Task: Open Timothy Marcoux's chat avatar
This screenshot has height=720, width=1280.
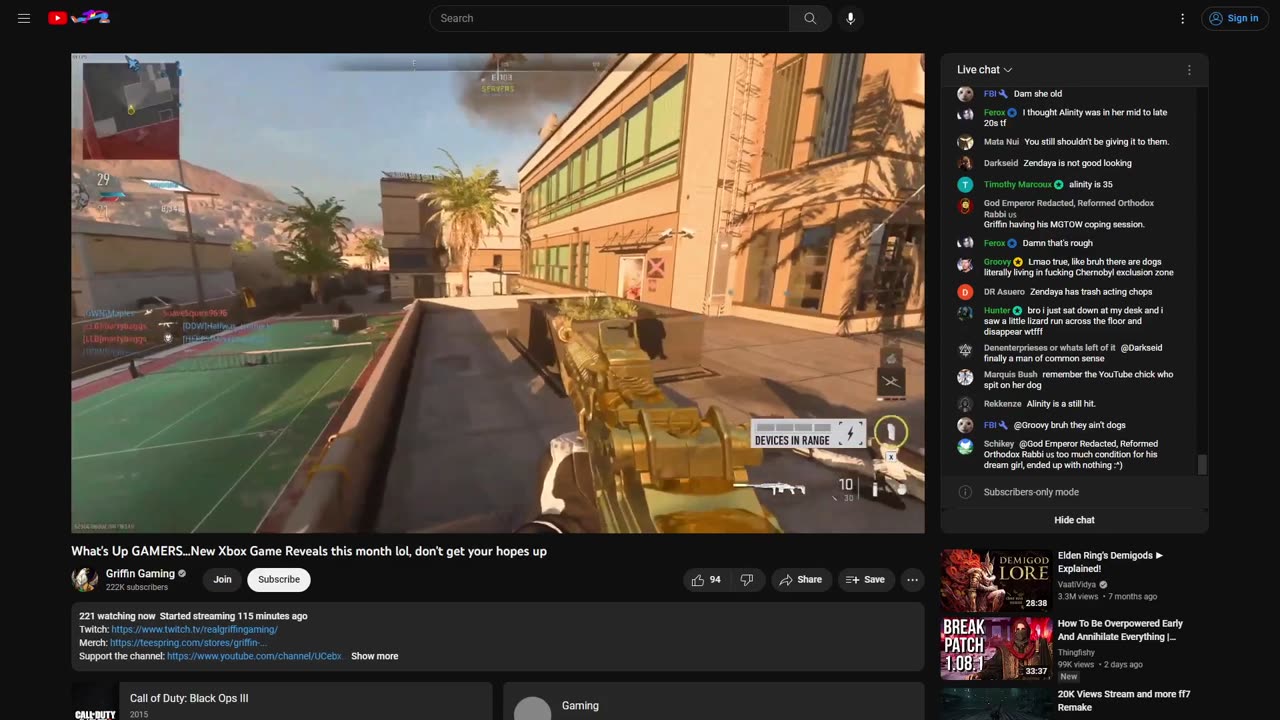Action: 965,184
